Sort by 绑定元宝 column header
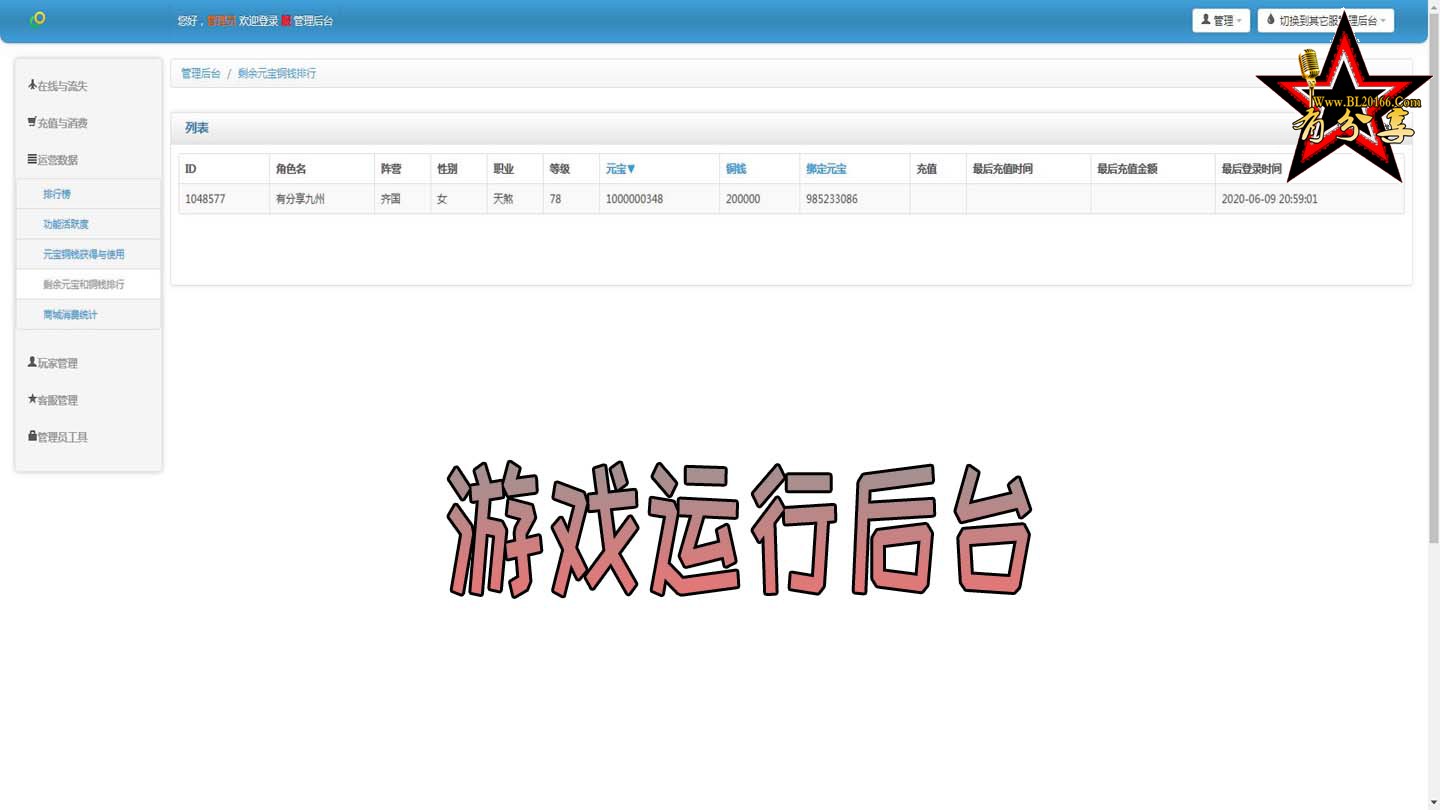The width and height of the screenshot is (1440, 810). coord(826,168)
